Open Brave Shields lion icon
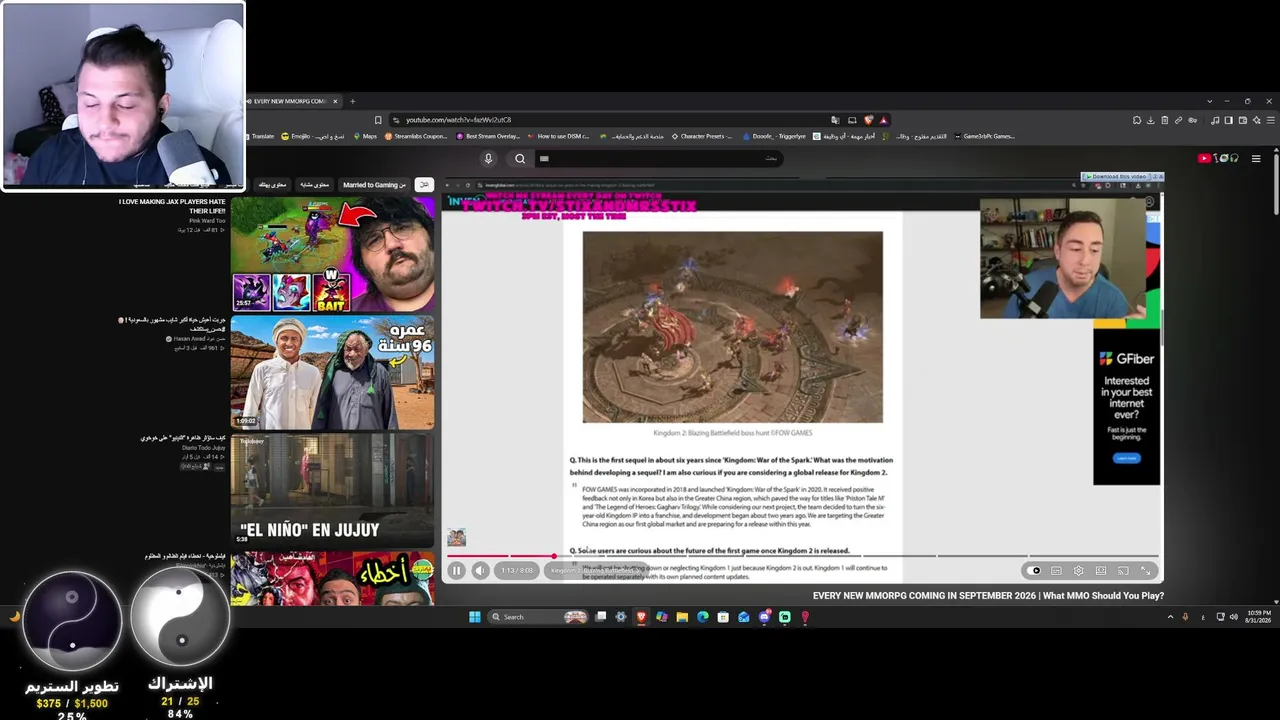 pos(868,120)
